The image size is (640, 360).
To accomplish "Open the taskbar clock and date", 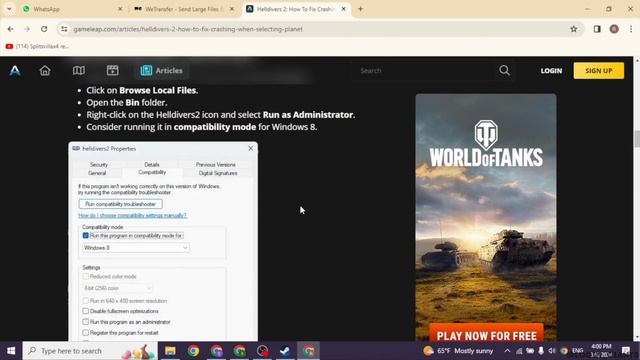I will click(601, 351).
